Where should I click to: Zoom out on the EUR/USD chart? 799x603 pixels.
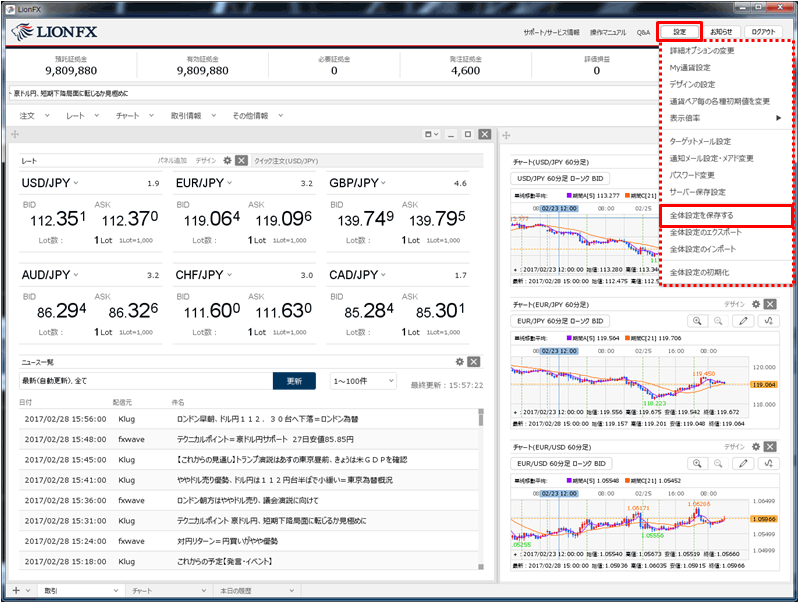coord(718,463)
